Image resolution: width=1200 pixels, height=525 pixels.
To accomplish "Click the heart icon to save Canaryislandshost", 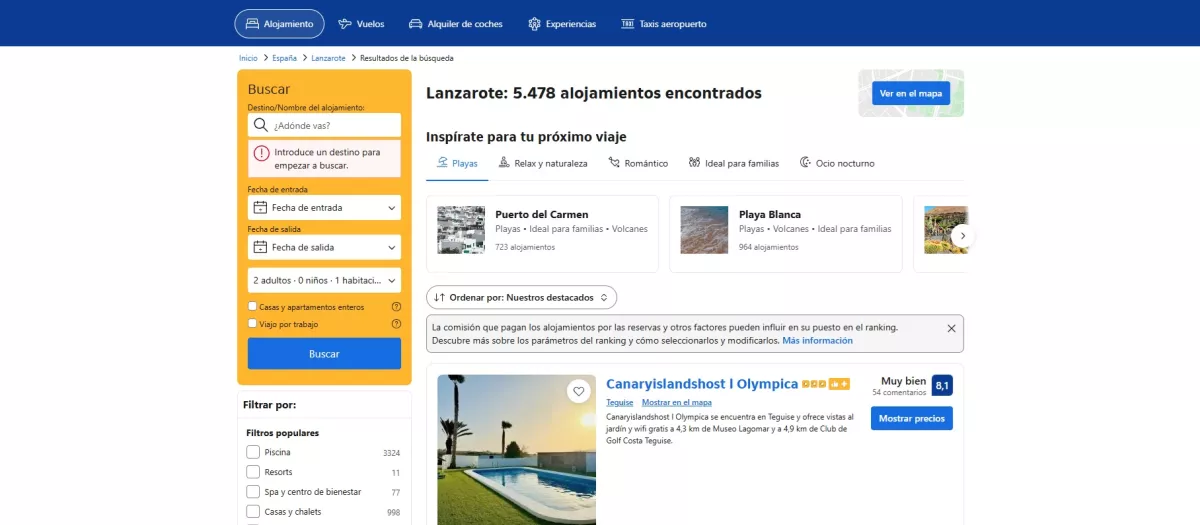I will coord(578,391).
